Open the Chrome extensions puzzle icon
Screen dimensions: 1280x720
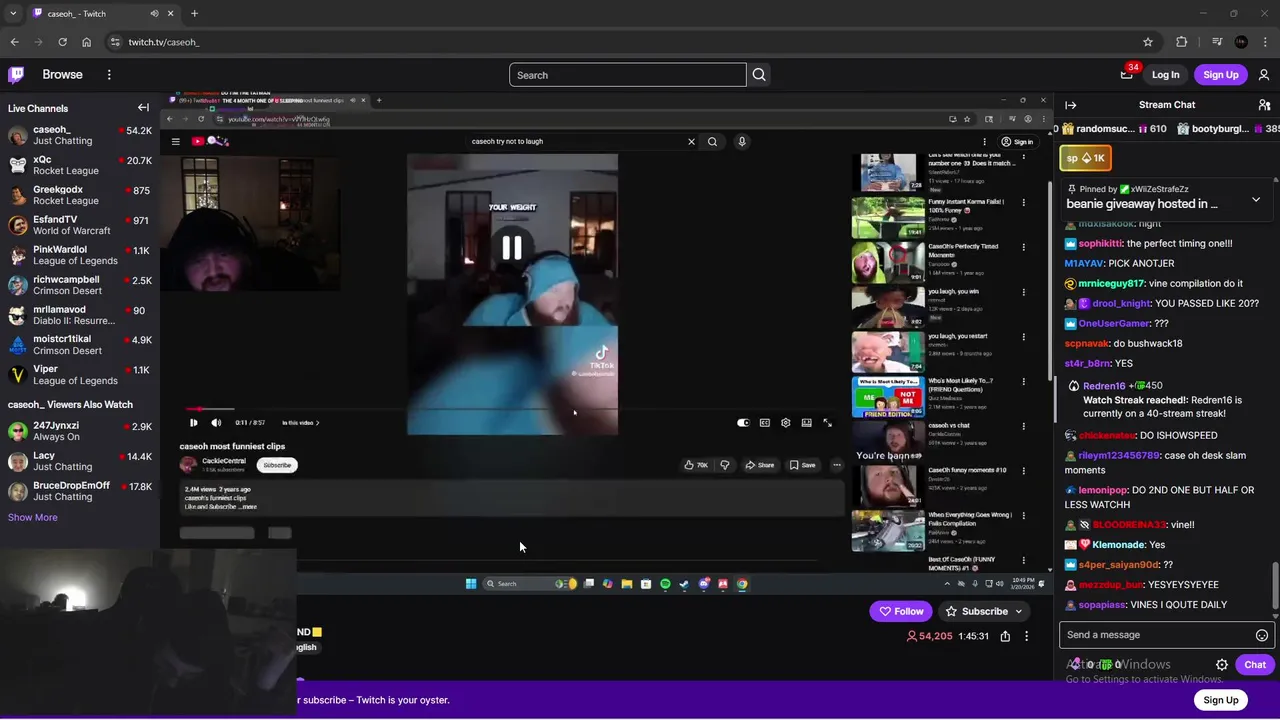pos(1182,42)
